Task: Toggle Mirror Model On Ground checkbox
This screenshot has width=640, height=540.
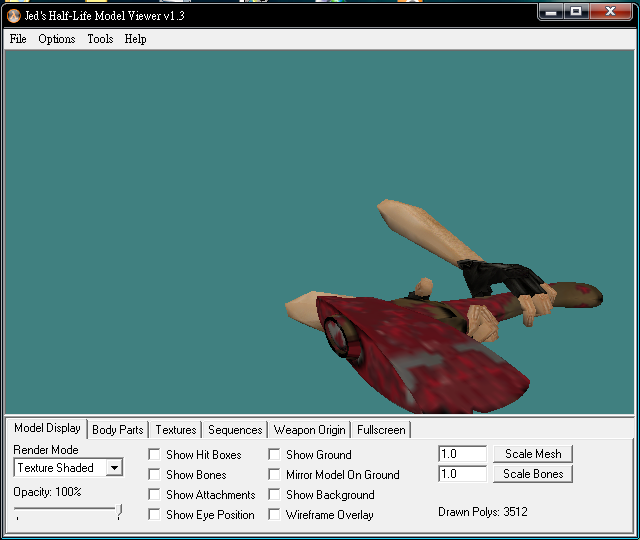Action: (x=274, y=475)
